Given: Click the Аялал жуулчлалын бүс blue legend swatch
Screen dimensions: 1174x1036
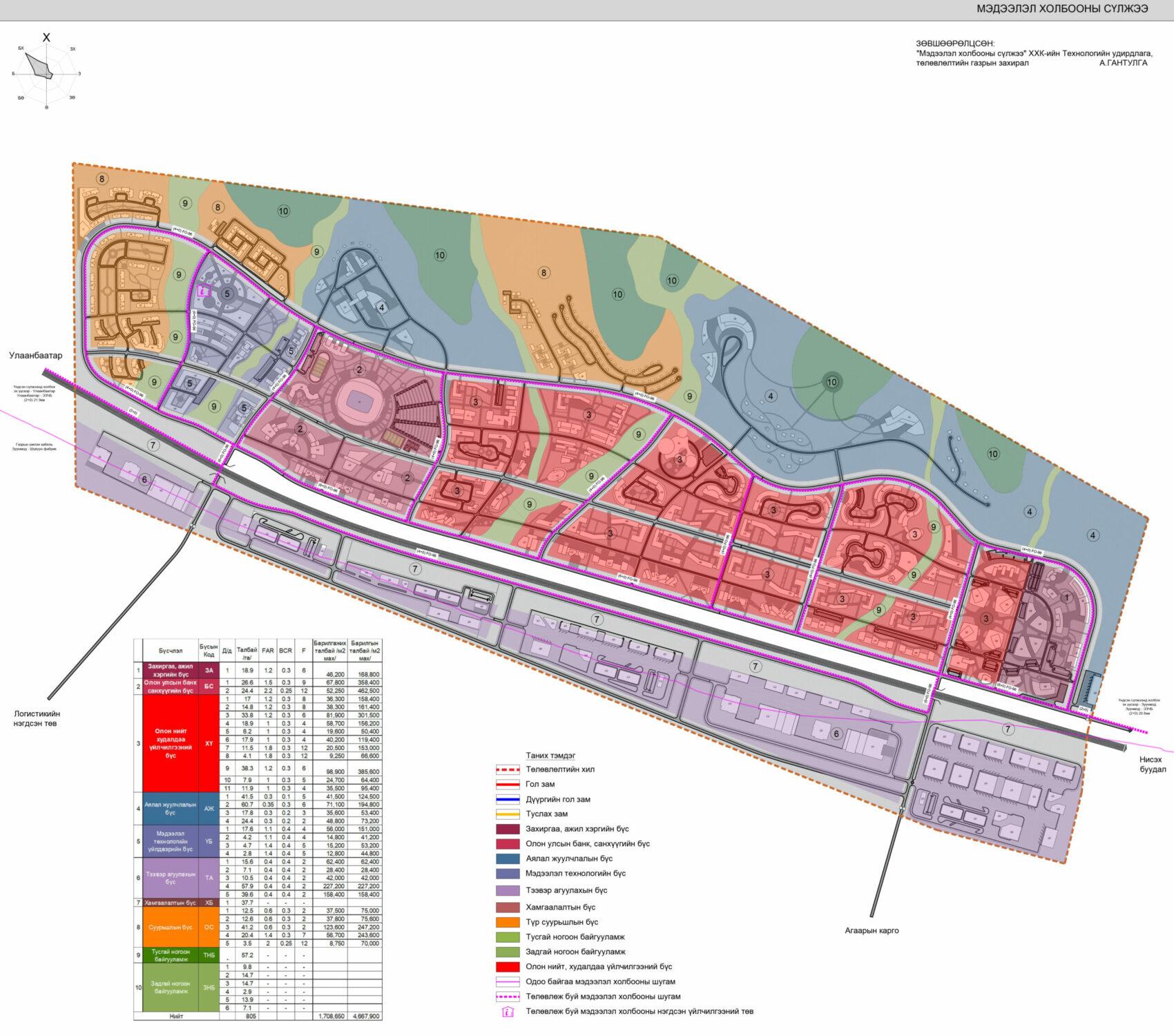Looking at the screenshot, I should 508,859.
